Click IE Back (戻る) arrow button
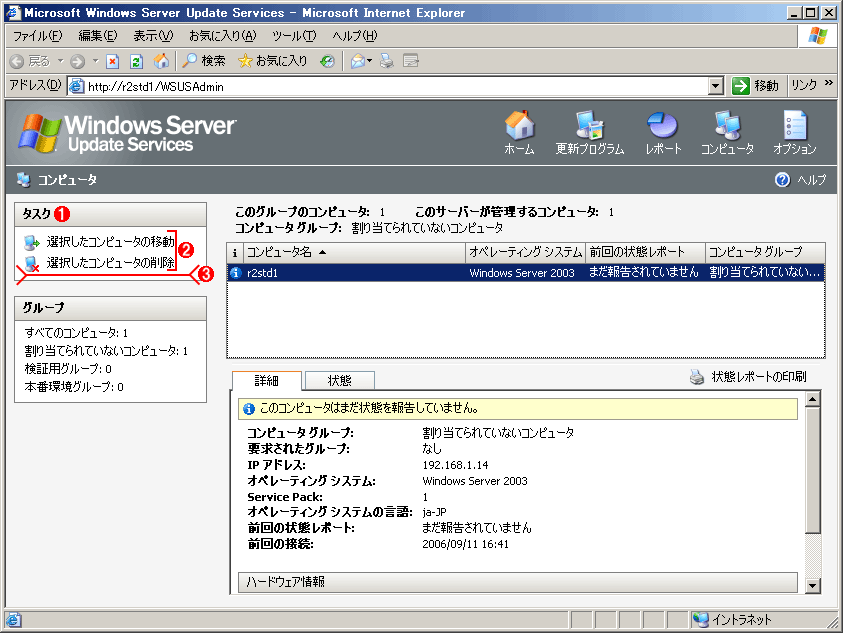 tap(17, 61)
